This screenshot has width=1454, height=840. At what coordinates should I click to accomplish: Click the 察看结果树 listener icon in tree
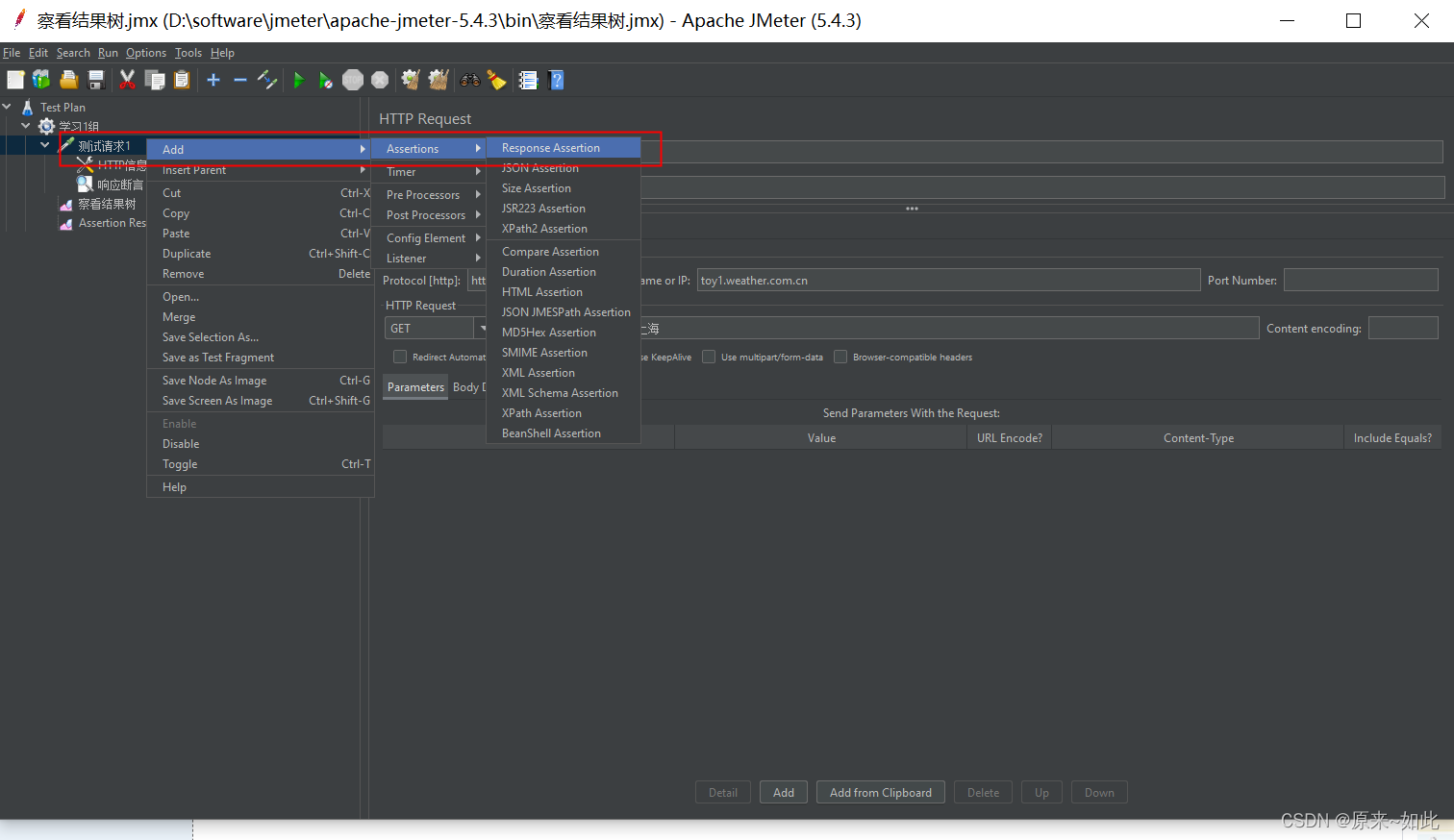tap(66, 204)
